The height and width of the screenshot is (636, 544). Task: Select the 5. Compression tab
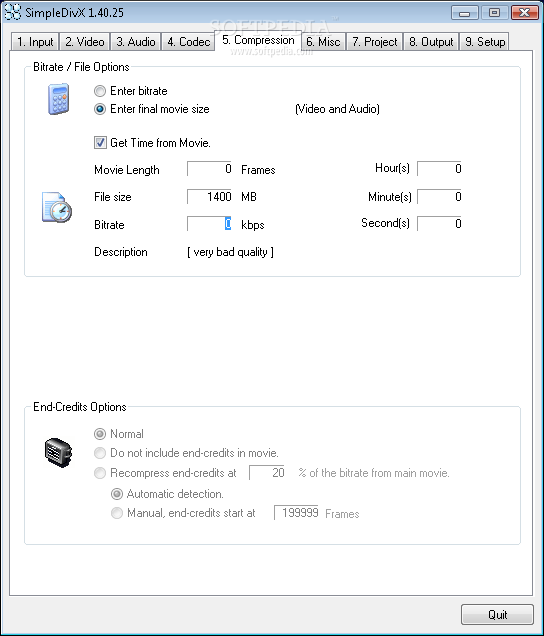click(x=258, y=40)
